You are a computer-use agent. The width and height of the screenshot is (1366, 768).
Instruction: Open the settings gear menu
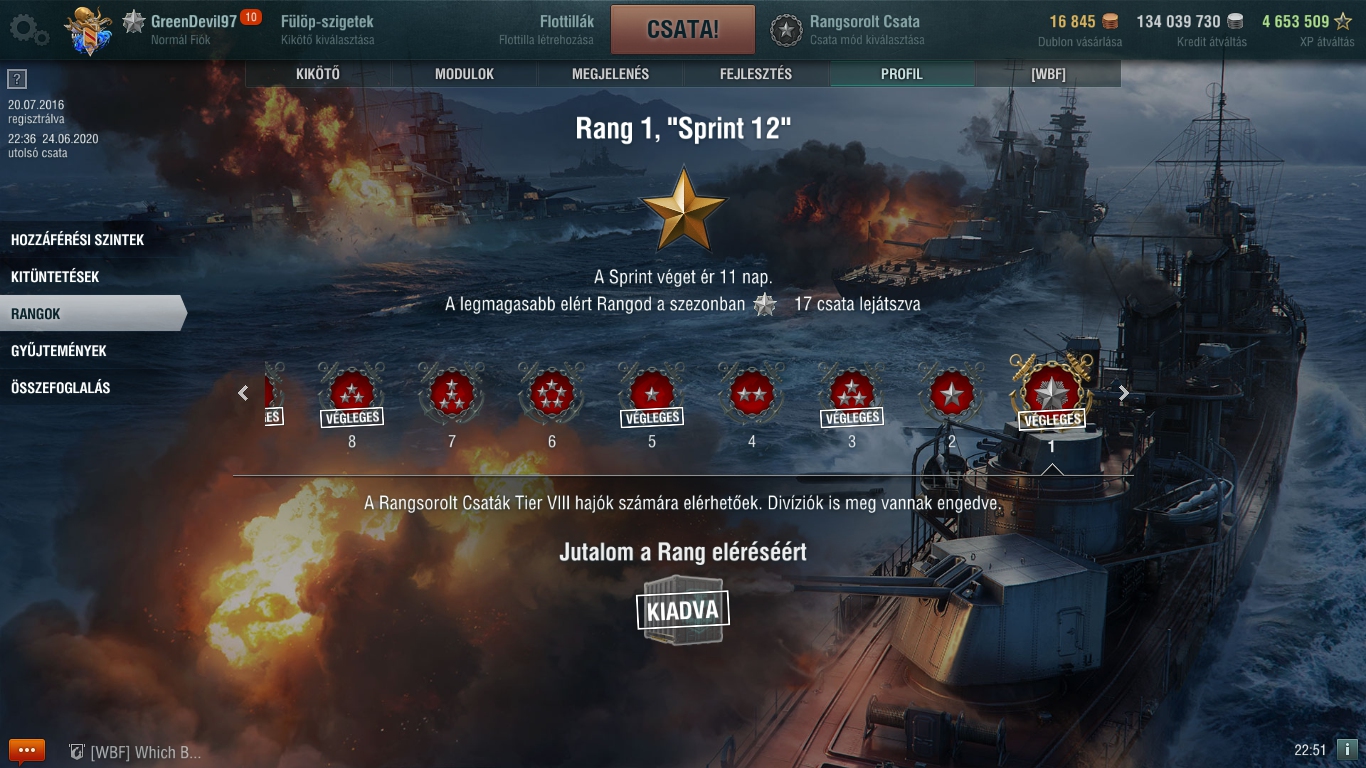27,29
